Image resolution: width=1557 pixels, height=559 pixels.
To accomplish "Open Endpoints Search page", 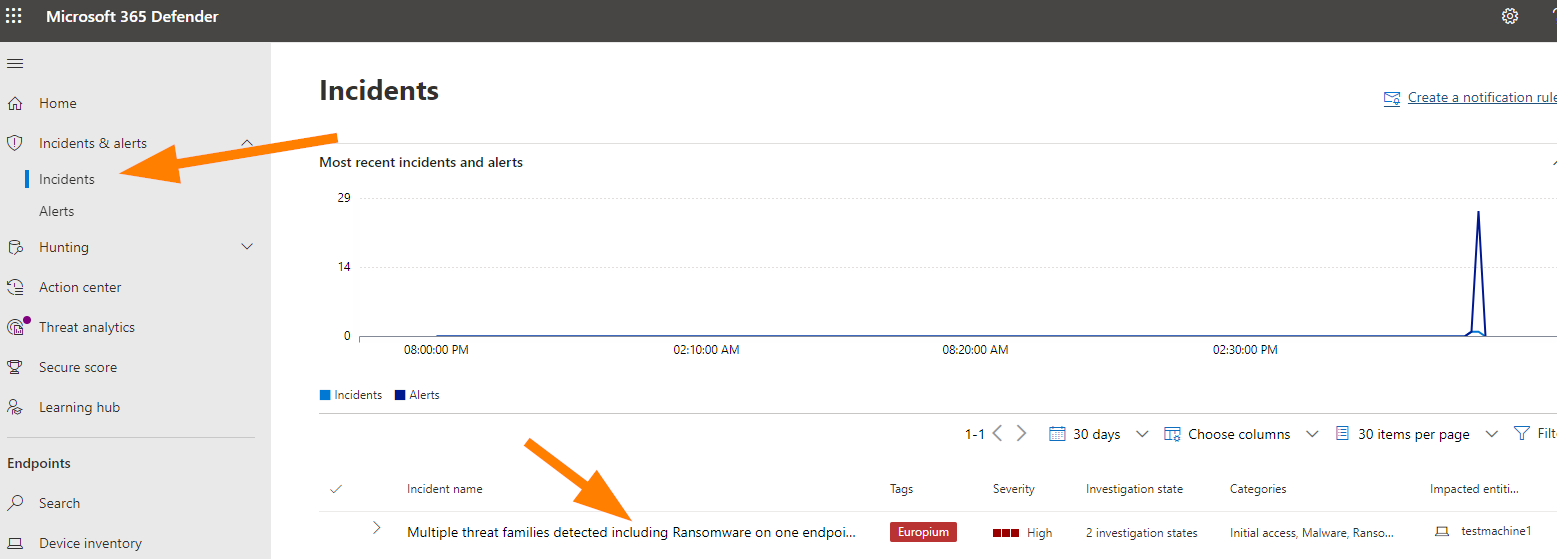I will pyautogui.click(x=59, y=503).
